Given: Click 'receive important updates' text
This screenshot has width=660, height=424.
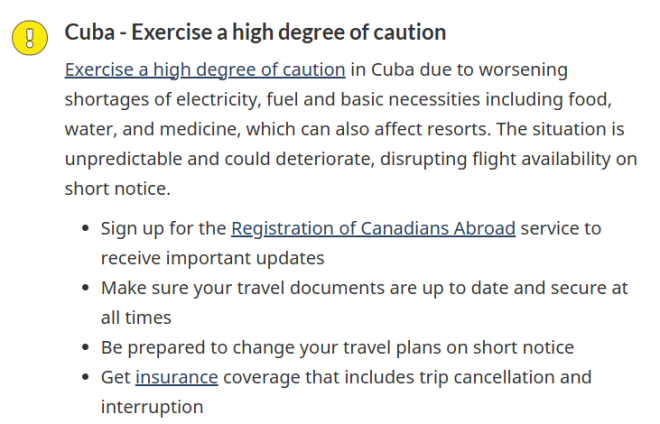Looking at the screenshot, I should (212, 258).
